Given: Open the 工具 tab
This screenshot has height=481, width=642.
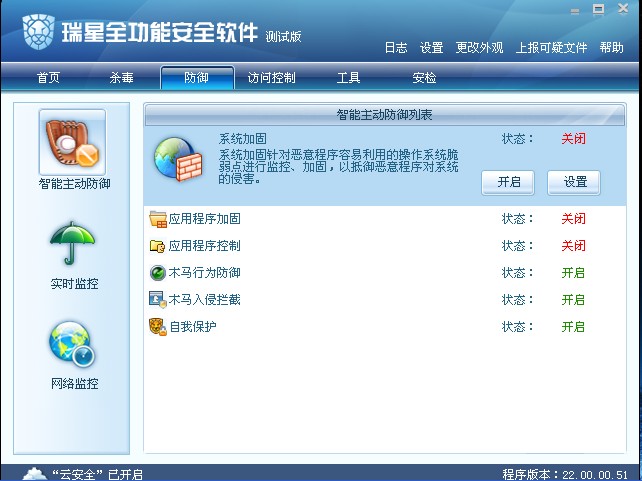Looking at the screenshot, I should pos(348,77).
